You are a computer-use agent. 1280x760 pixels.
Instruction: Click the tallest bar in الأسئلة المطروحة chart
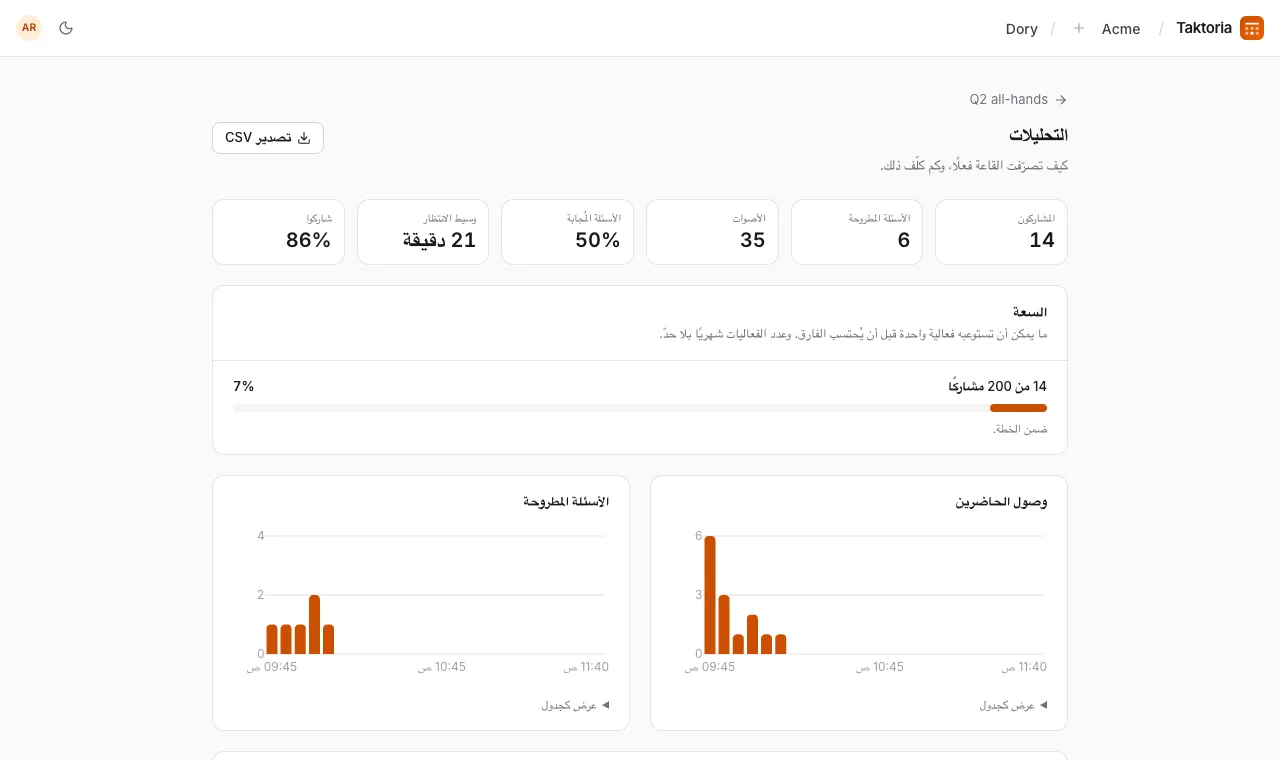tap(314, 624)
